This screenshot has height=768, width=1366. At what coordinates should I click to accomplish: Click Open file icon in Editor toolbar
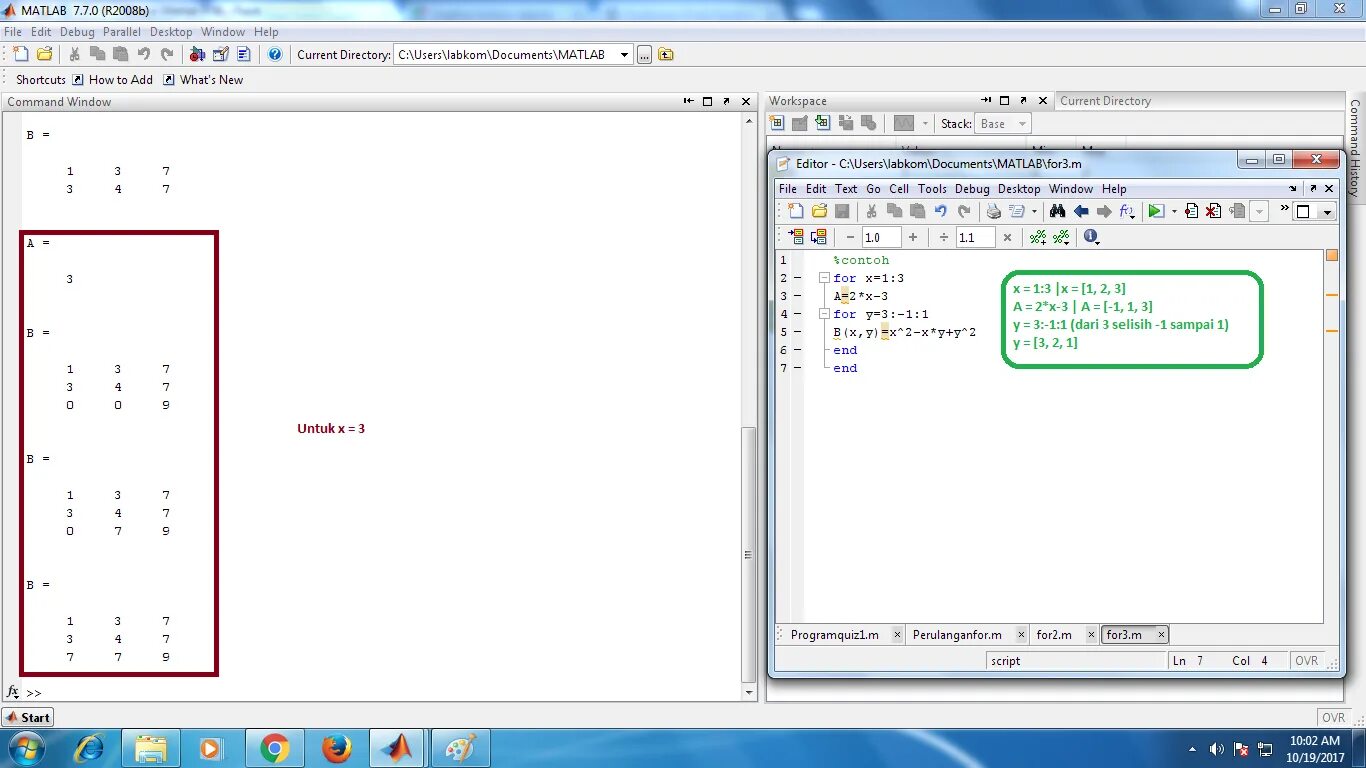pyautogui.click(x=819, y=211)
